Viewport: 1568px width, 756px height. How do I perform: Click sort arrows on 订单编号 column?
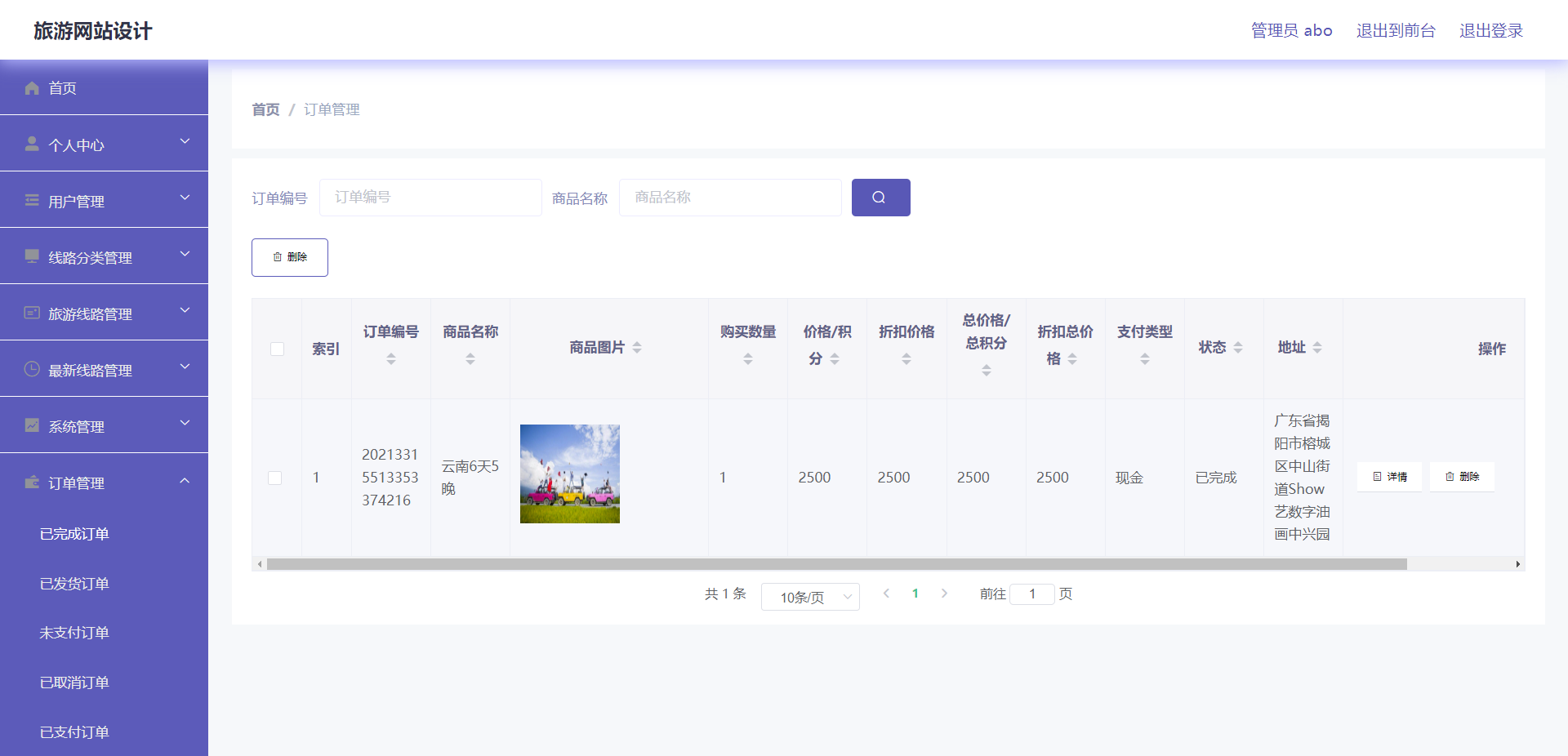tap(391, 358)
